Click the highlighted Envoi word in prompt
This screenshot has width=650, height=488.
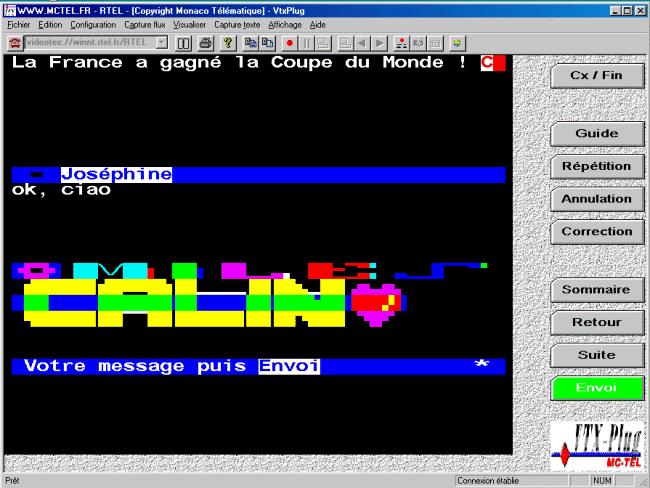point(289,366)
